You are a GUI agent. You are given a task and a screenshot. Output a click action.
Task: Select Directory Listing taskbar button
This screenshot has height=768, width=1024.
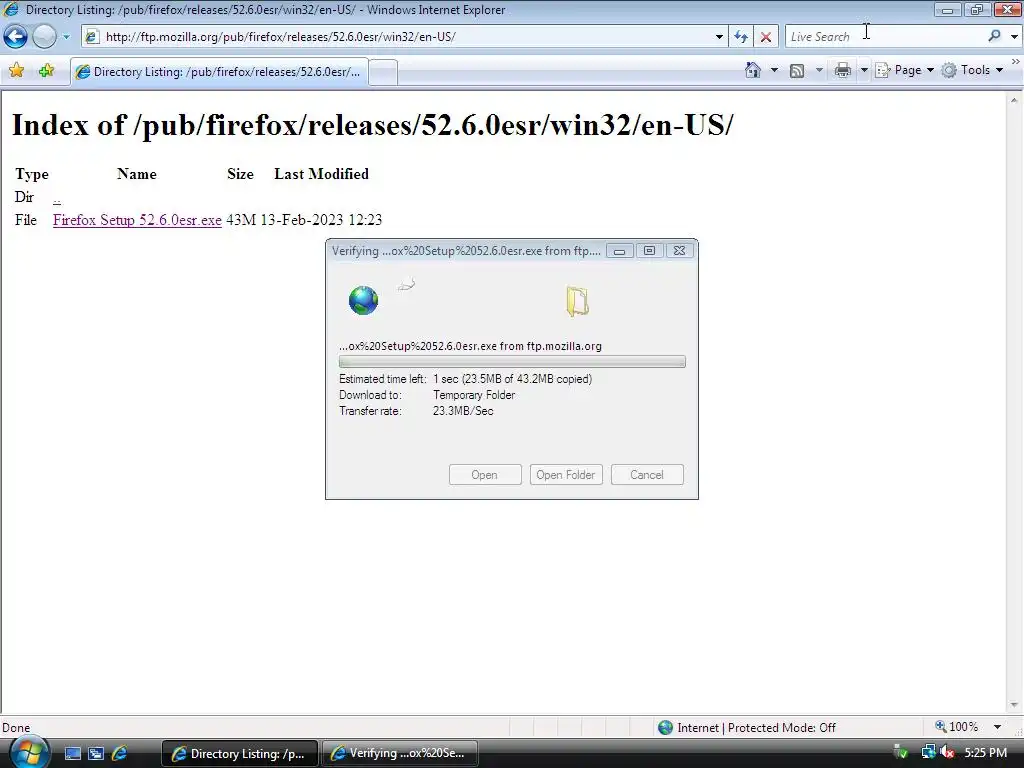[x=239, y=754]
